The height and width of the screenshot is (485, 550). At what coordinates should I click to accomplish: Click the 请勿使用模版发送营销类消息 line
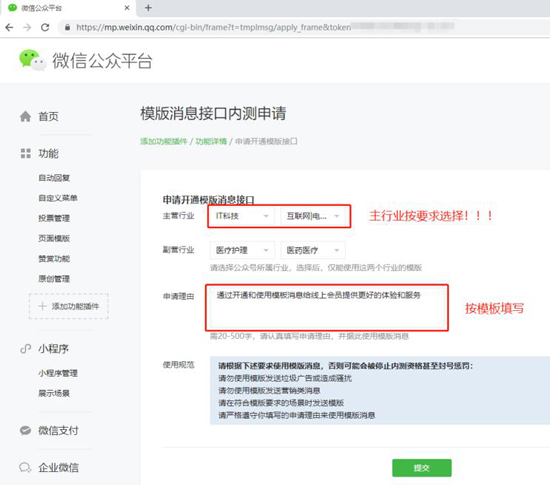[x=269, y=390]
